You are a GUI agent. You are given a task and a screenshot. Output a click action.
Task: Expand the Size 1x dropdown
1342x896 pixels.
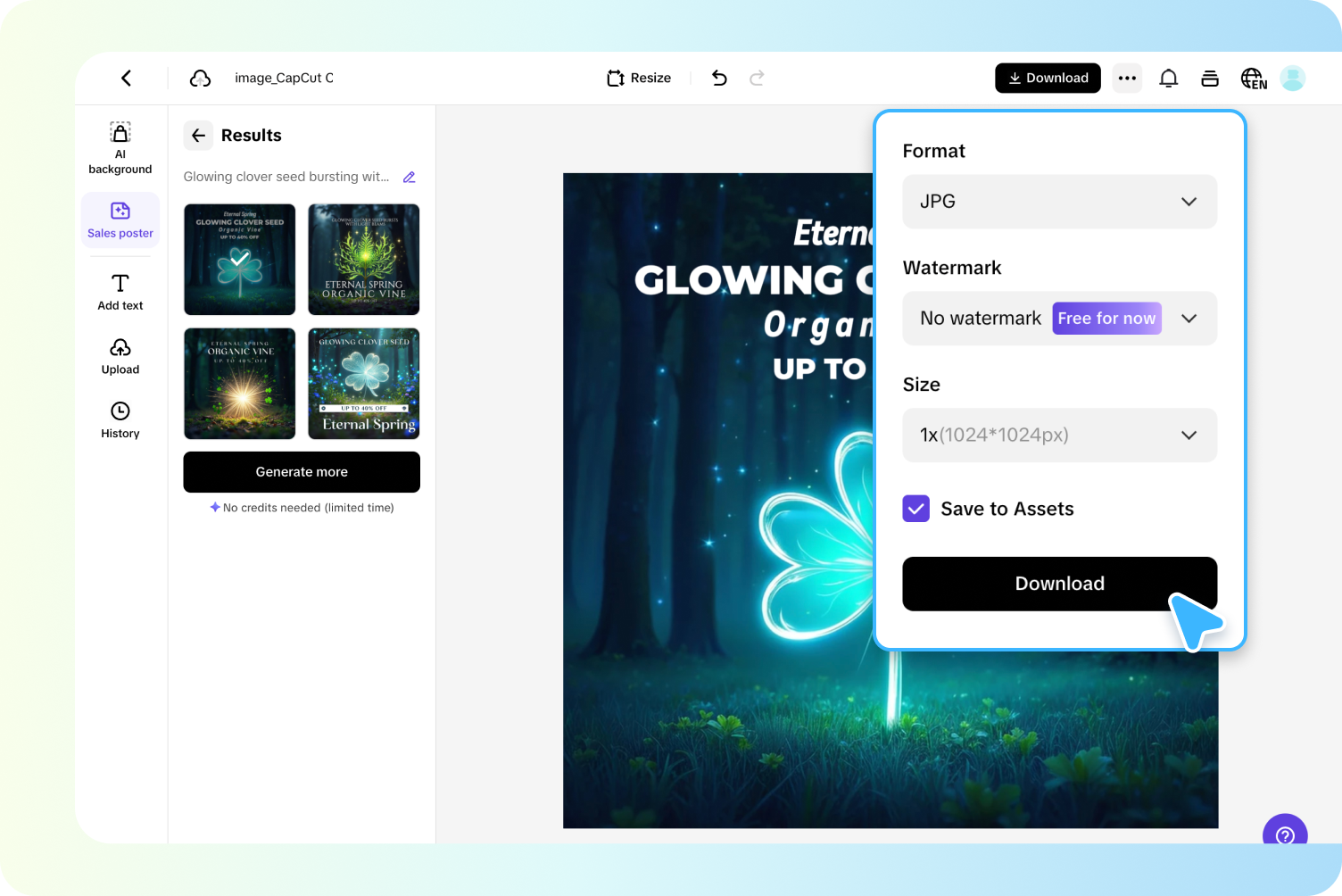1059,436
